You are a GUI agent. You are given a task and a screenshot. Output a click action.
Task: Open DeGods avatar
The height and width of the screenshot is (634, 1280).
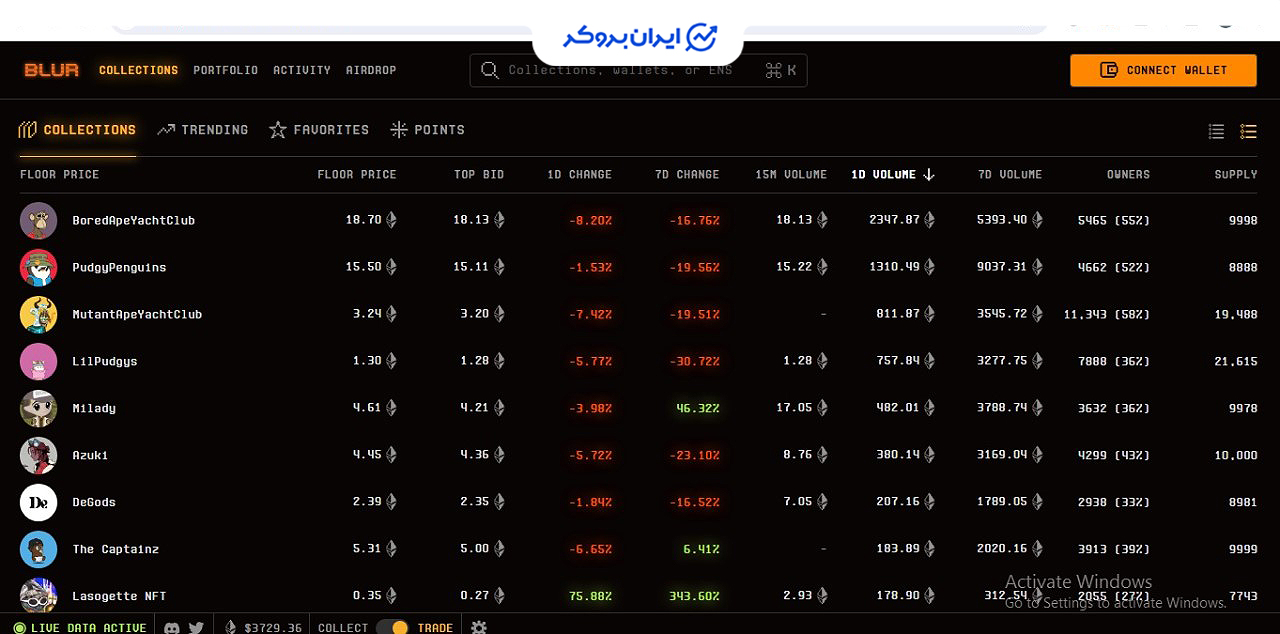coord(38,502)
